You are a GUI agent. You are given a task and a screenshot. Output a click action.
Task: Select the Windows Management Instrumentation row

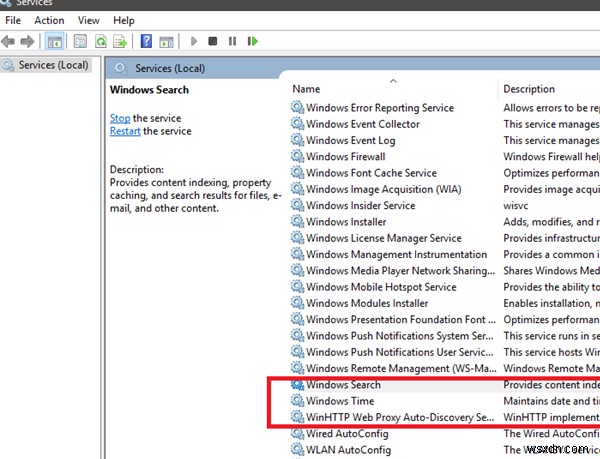(x=445, y=254)
